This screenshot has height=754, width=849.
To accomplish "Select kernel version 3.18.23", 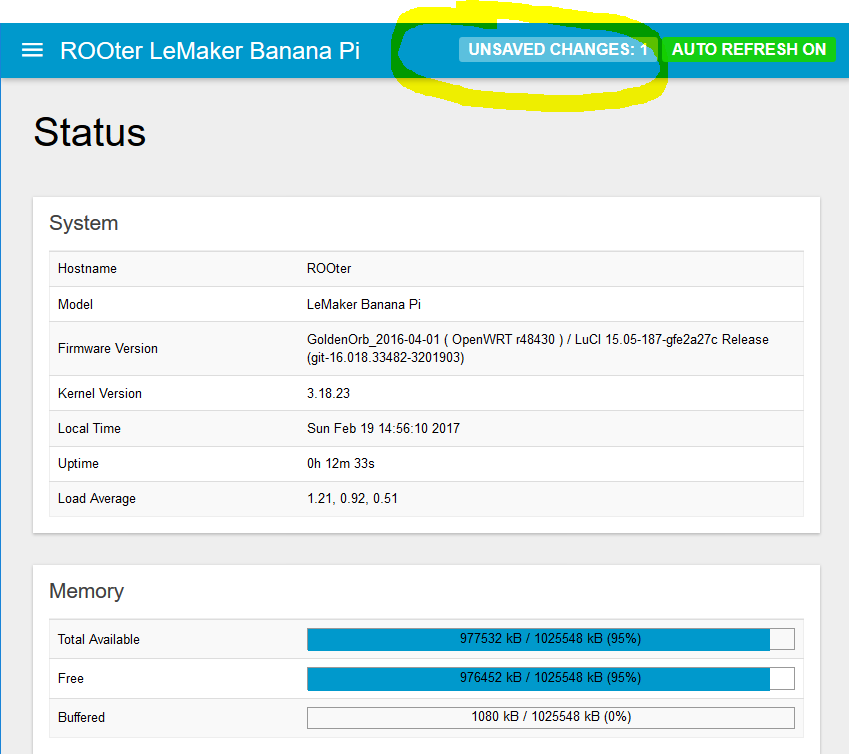I will point(329,394).
